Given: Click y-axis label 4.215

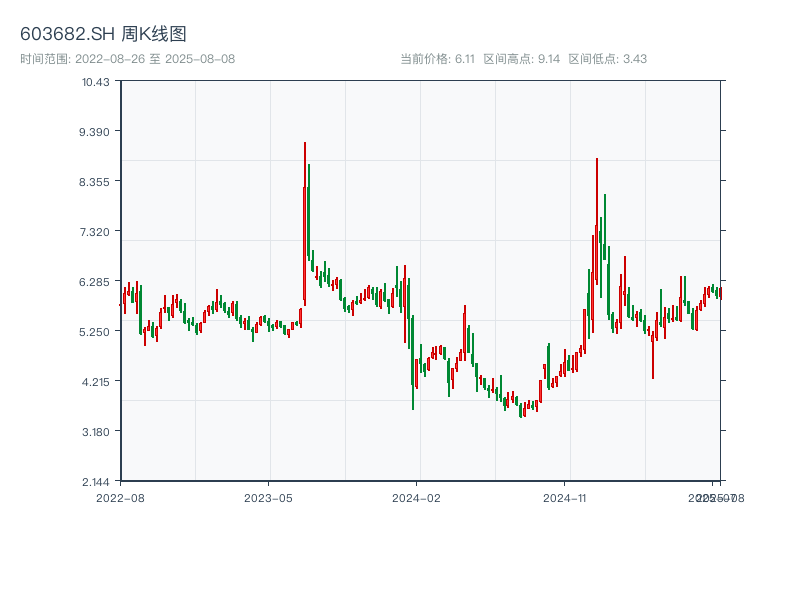Looking at the screenshot, I should pos(95,382).
